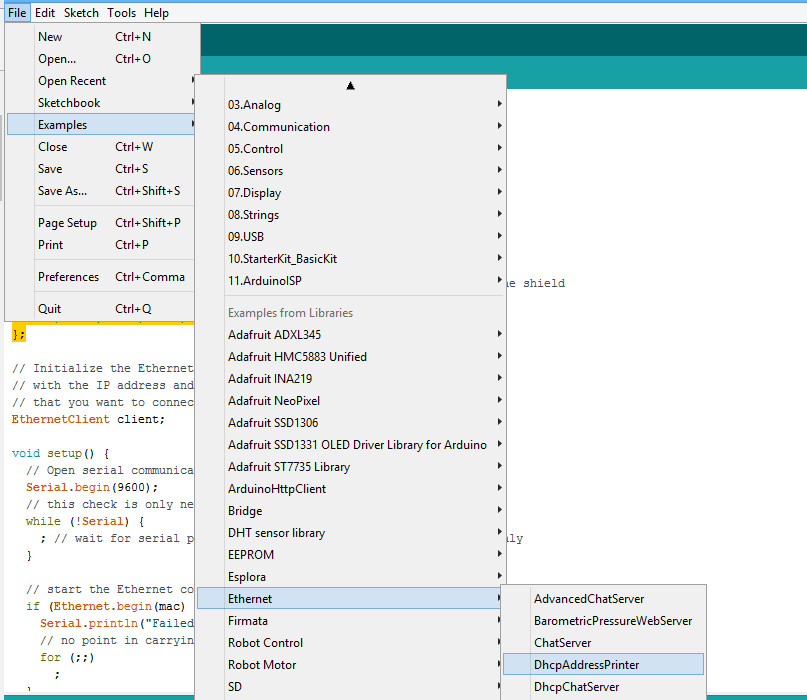
Task: Expand 04.Communication examples submenu
Action: point(350,127)
